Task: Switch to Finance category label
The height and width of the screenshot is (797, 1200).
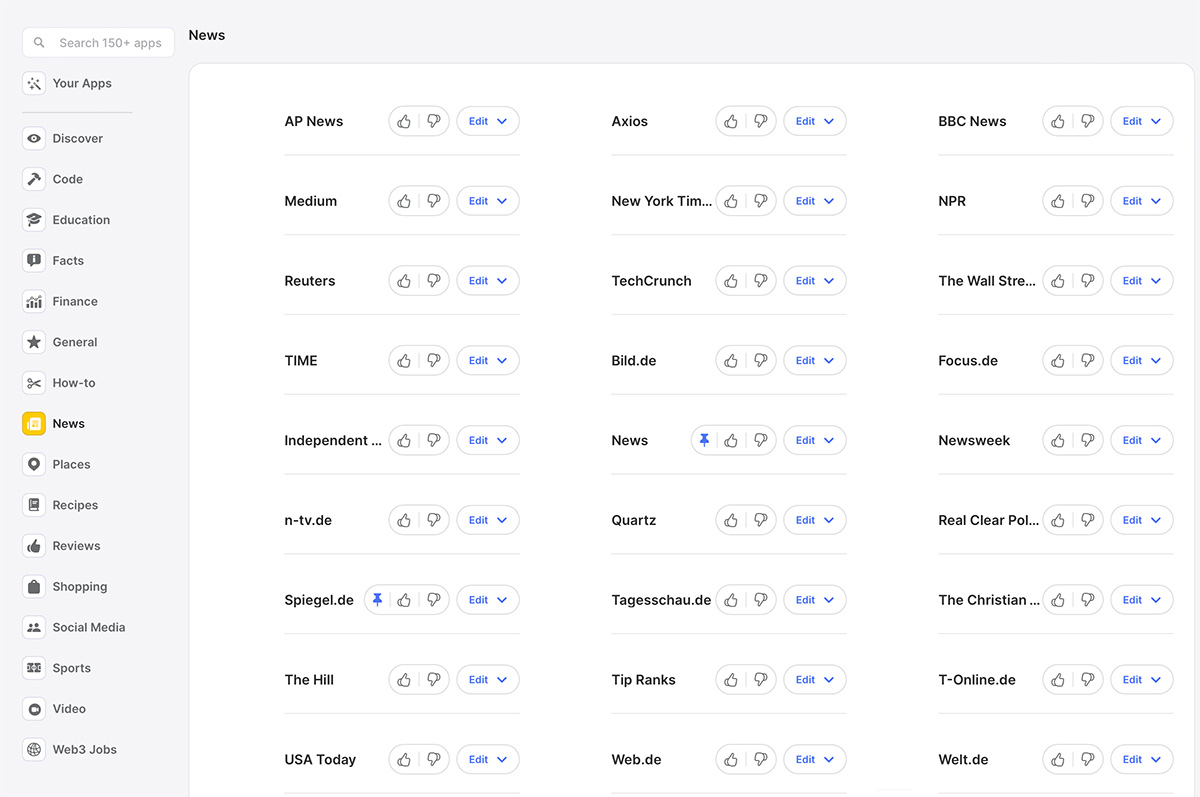Action: pos(75,302)
